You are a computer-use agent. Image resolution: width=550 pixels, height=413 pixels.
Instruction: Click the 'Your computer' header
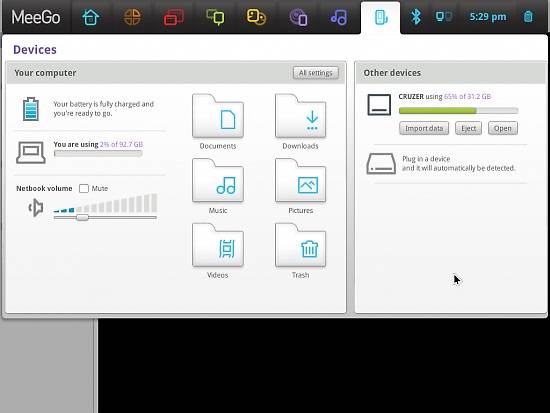[45, 73]
